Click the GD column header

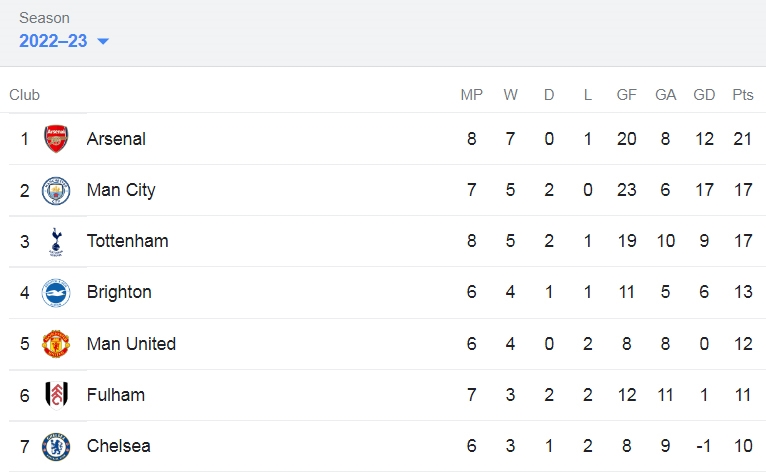[x=704, y=94]
